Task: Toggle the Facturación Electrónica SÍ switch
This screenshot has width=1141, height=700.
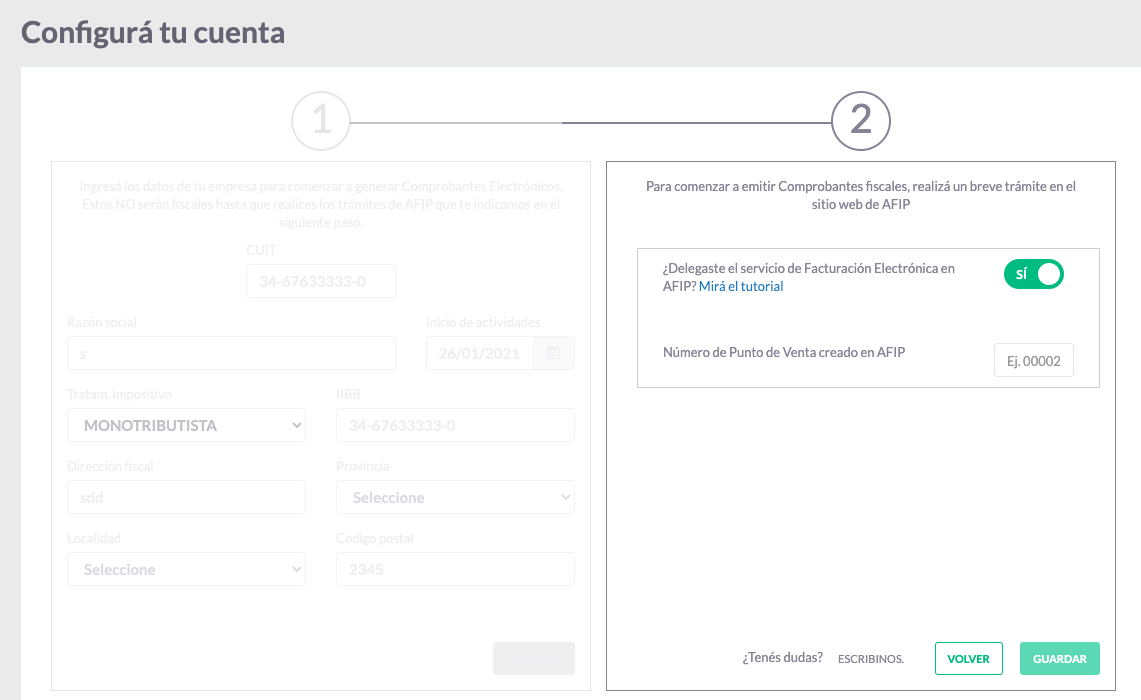Action: pos(1033,274)
